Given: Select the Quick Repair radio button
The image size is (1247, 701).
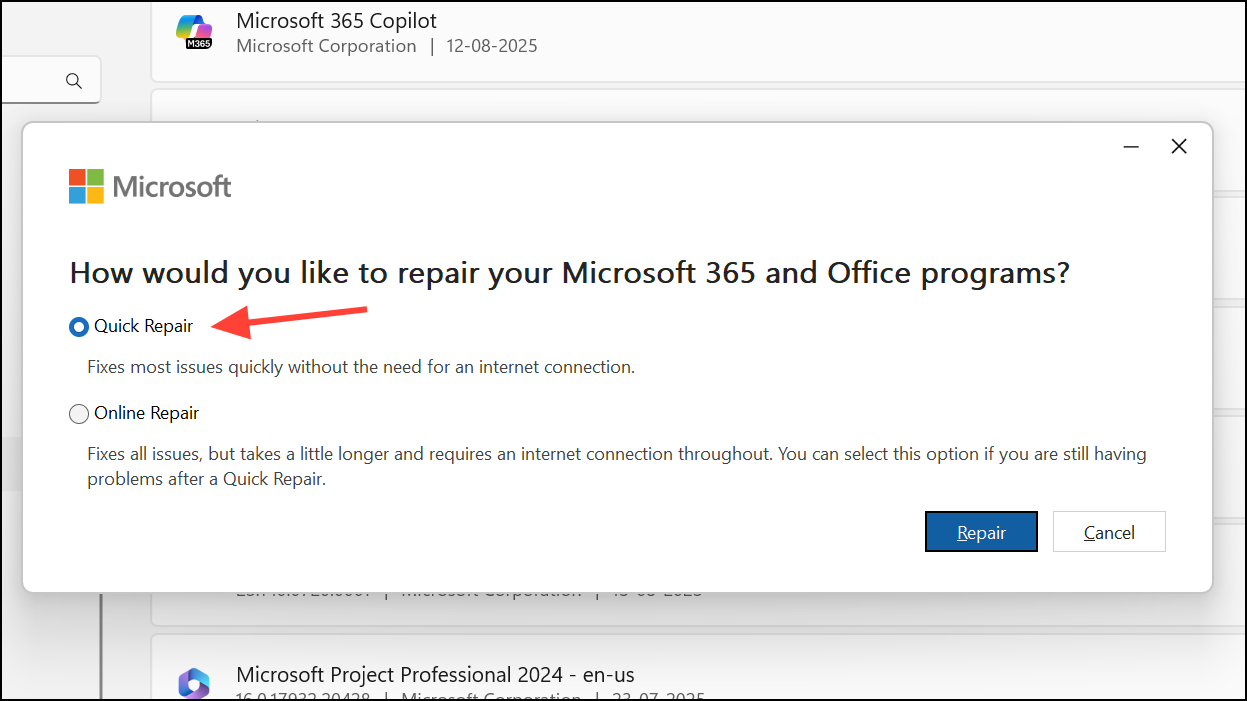Looking at the screenshot, I should point(79,327).
